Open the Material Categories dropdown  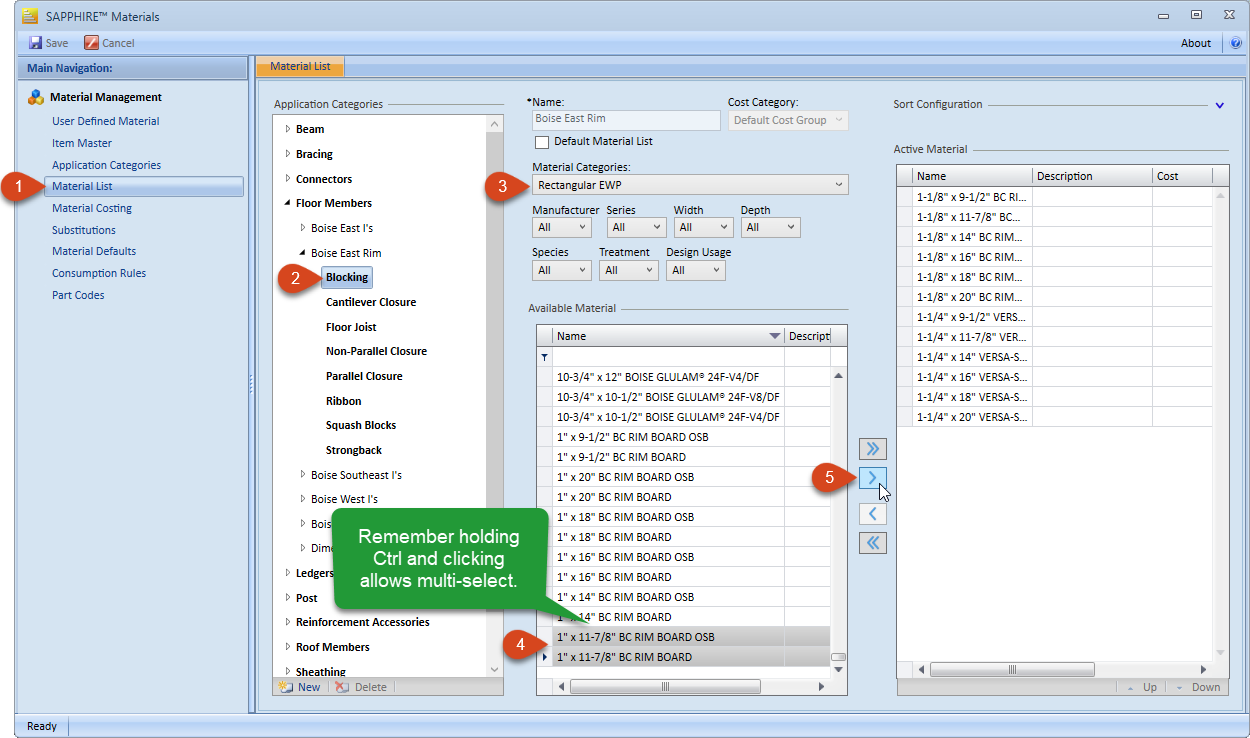click(x=690, y=185)
